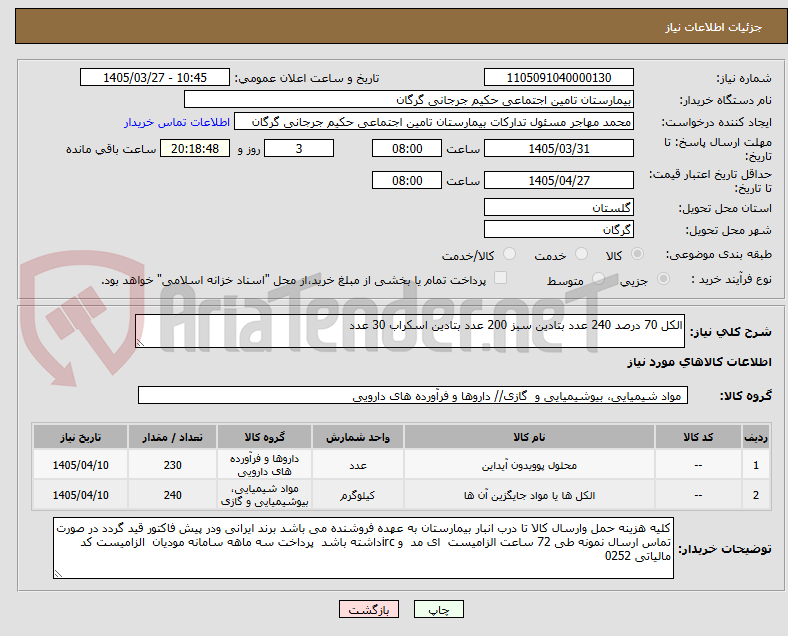Click the announcement date field 1405/03/27 - 10:45
The image size is (788, 636).
click(155, 77)
